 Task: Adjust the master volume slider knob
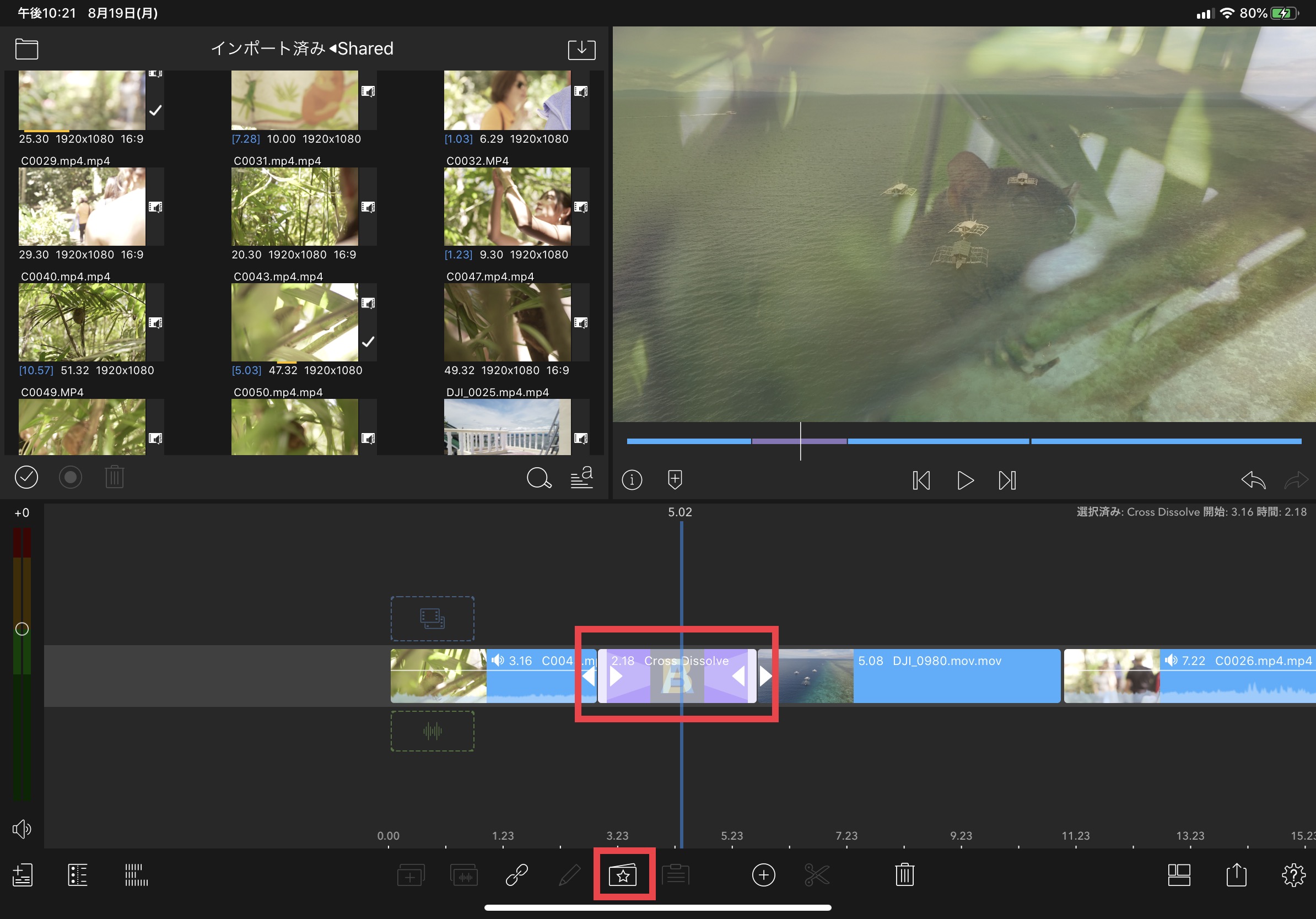[x=22, y=629]
